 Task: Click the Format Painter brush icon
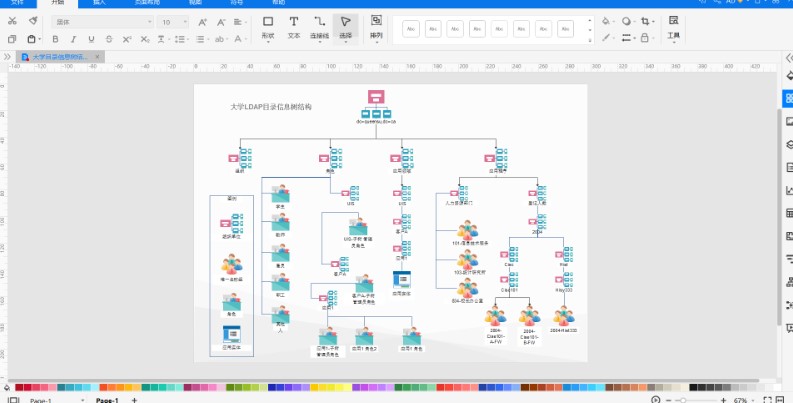(33, 21)
